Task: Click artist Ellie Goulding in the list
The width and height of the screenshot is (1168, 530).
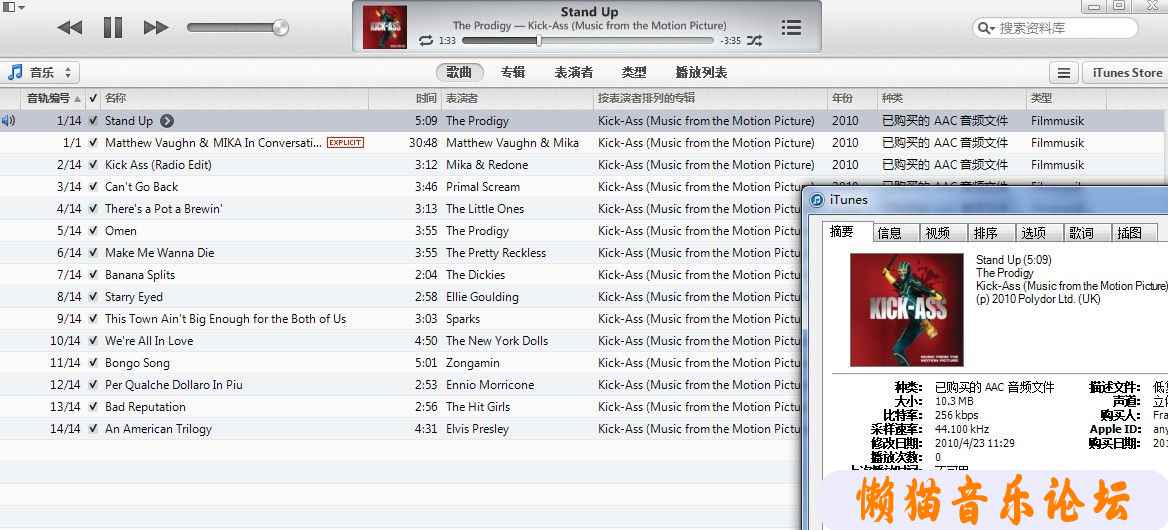Action: click(x=482, y=297)
